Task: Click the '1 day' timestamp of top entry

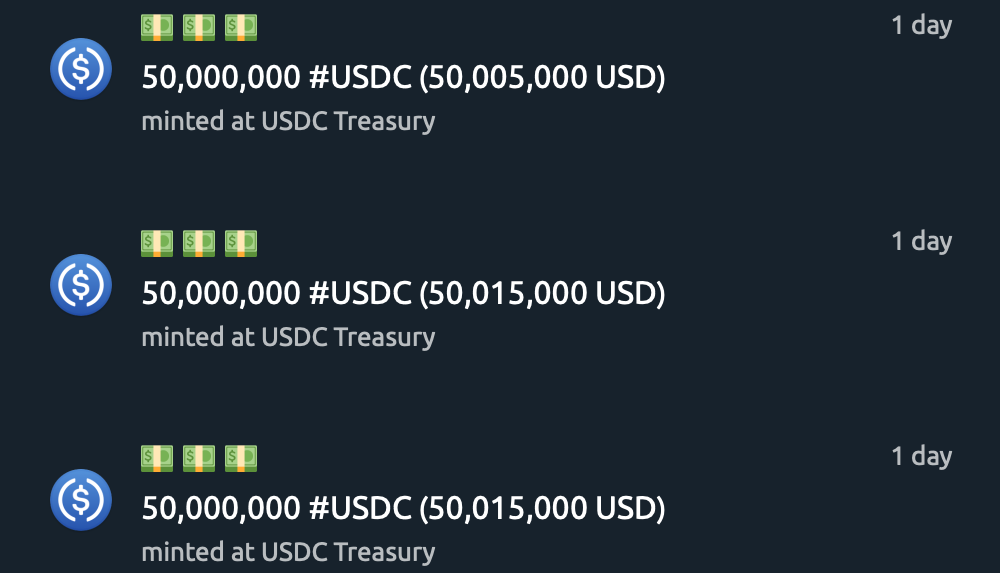Action: click(922, 26)
